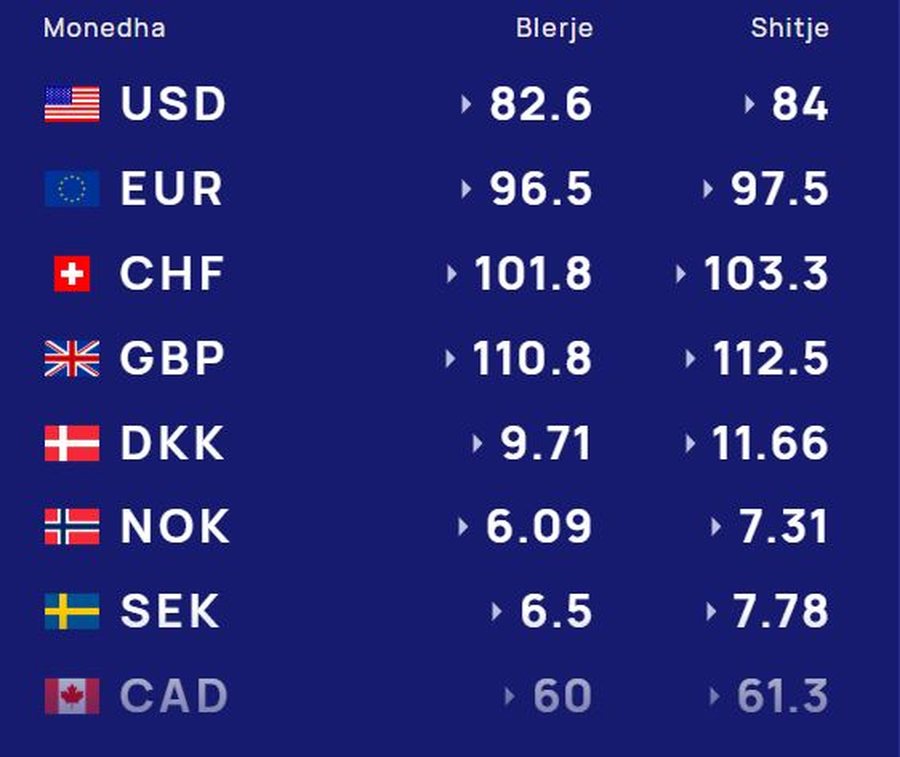Click the Monedha column header

pyautogui.click(x=104, y=28)
